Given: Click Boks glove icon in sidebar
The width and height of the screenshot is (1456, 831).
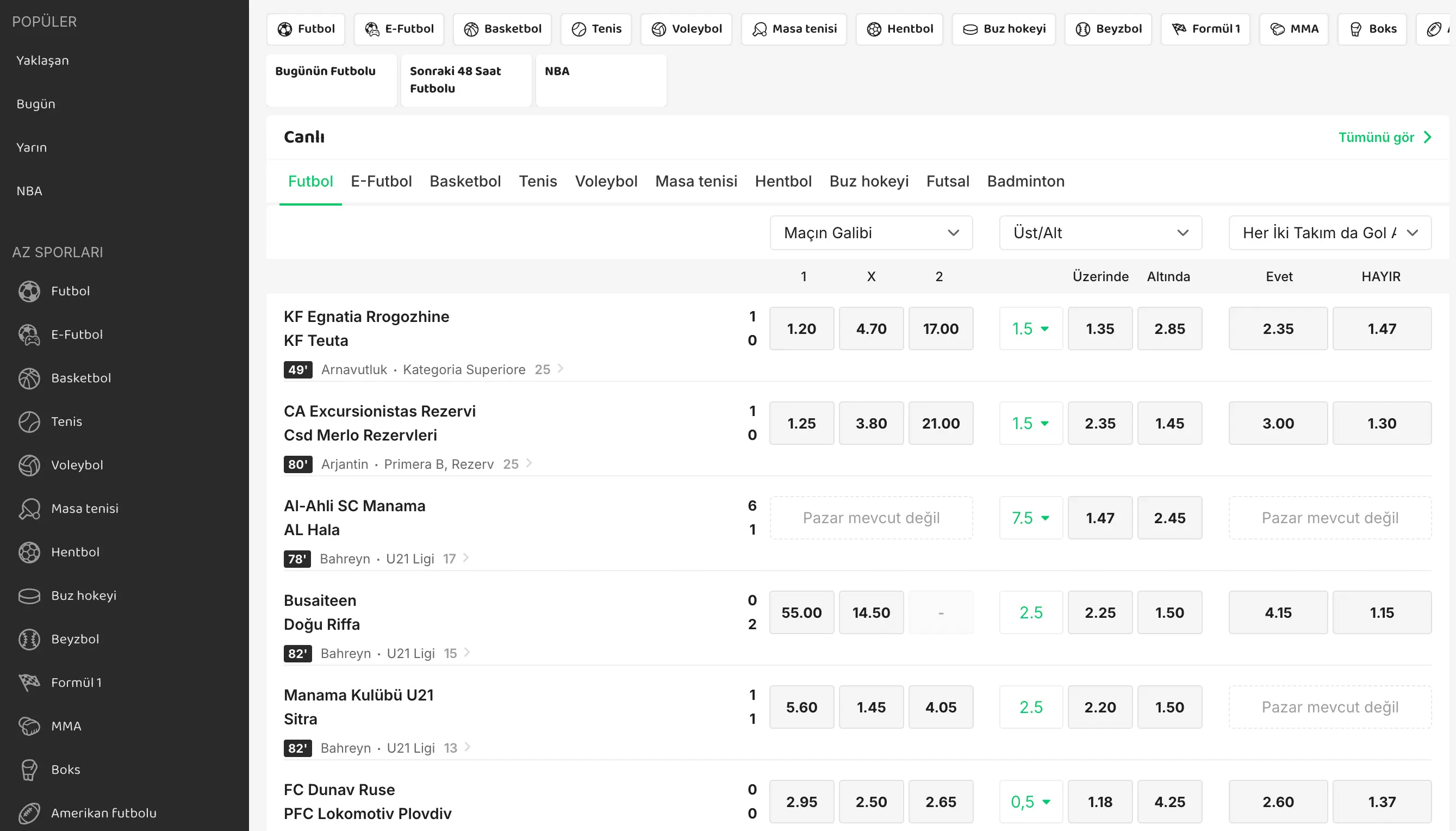Looking at the screenshot, I should [x=29, y=770].
